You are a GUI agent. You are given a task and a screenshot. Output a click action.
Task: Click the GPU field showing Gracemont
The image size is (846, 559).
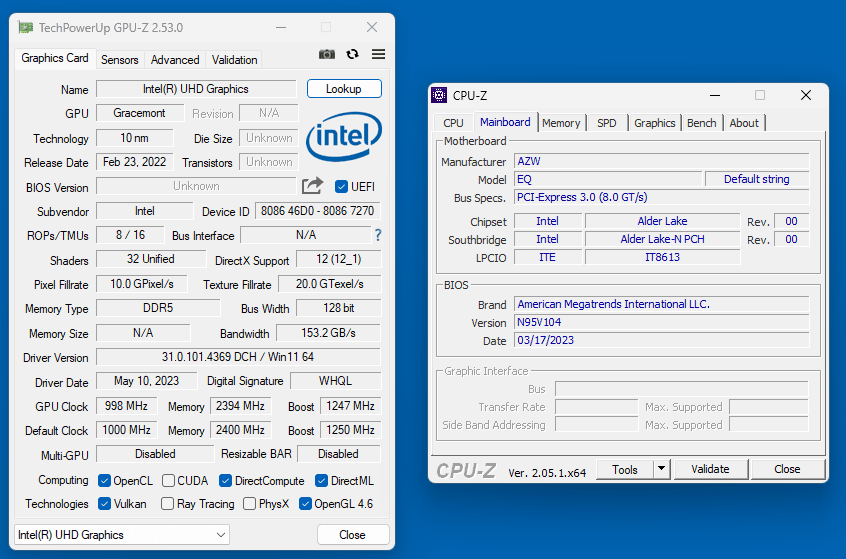click(139, 113)
